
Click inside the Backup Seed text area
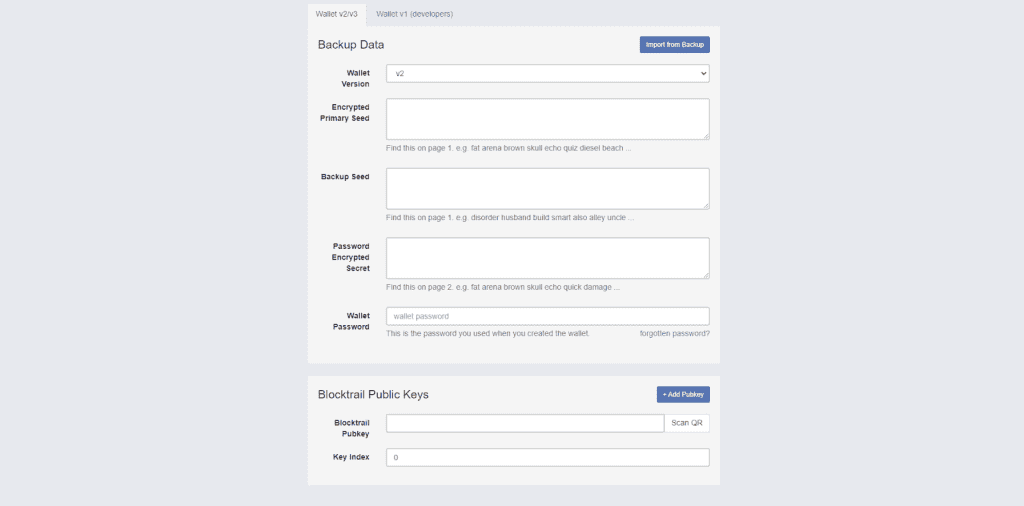(547, 188)
